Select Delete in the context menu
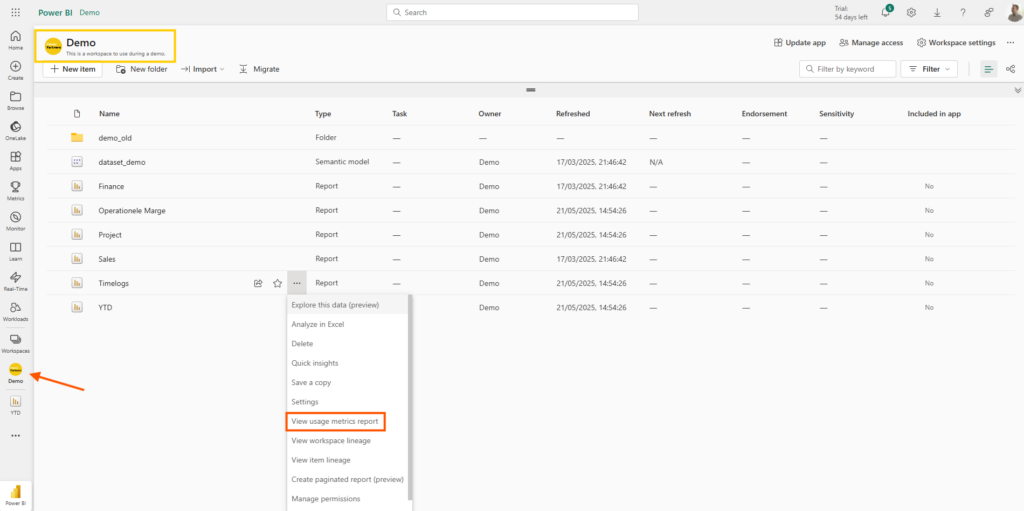1024x511 pixels. (347, 344)
